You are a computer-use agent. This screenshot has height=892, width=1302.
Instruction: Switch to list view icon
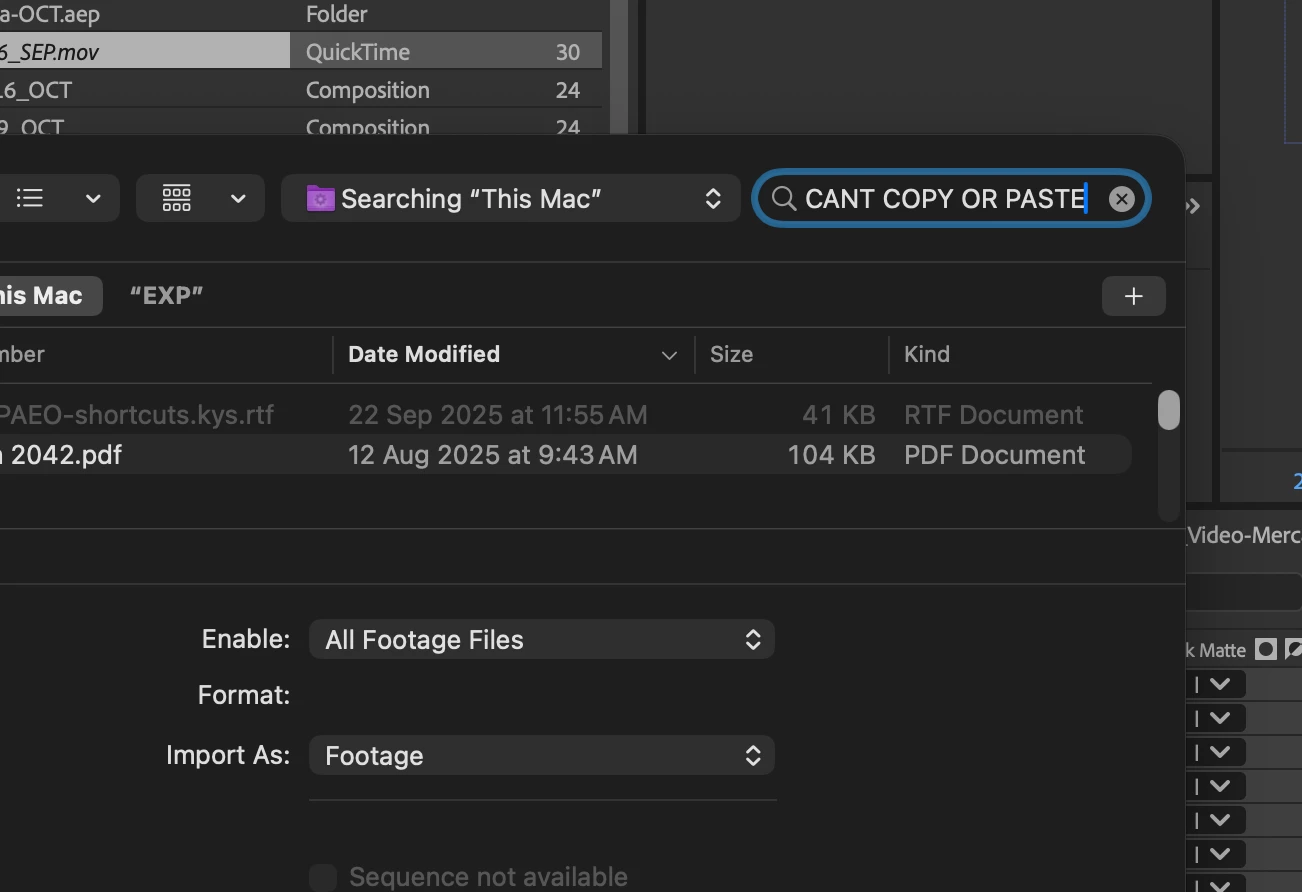pos(30,198)
